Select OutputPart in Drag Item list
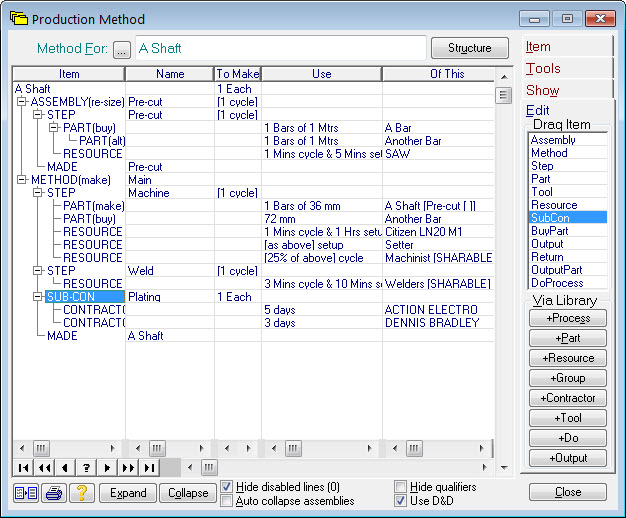Image resolution: width=626 pixels, height=518 pixels. pyautogui.click(x=567, y=270)
